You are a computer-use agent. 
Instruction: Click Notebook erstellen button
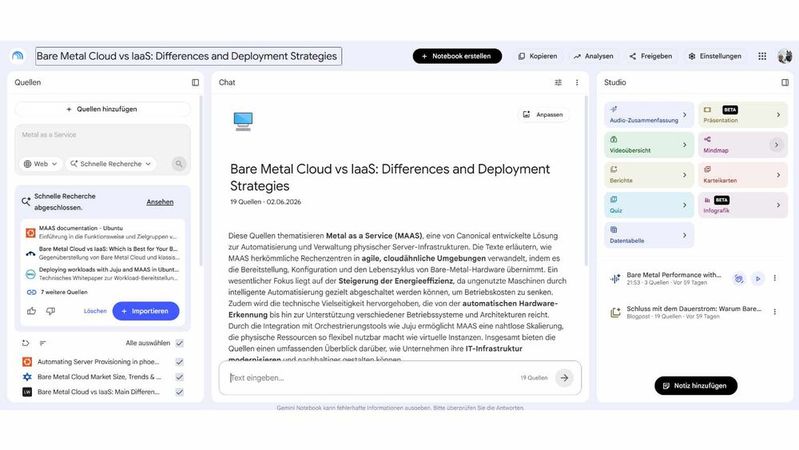(457, 56)
